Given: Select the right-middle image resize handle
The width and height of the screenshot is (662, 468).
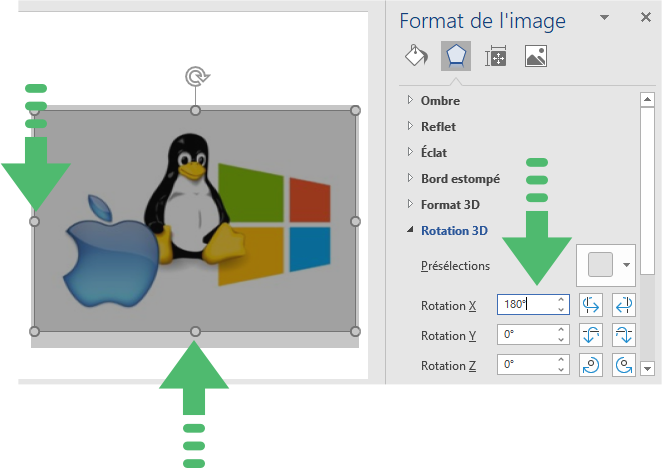Looking at the screenshot, I should click(355, 221).
